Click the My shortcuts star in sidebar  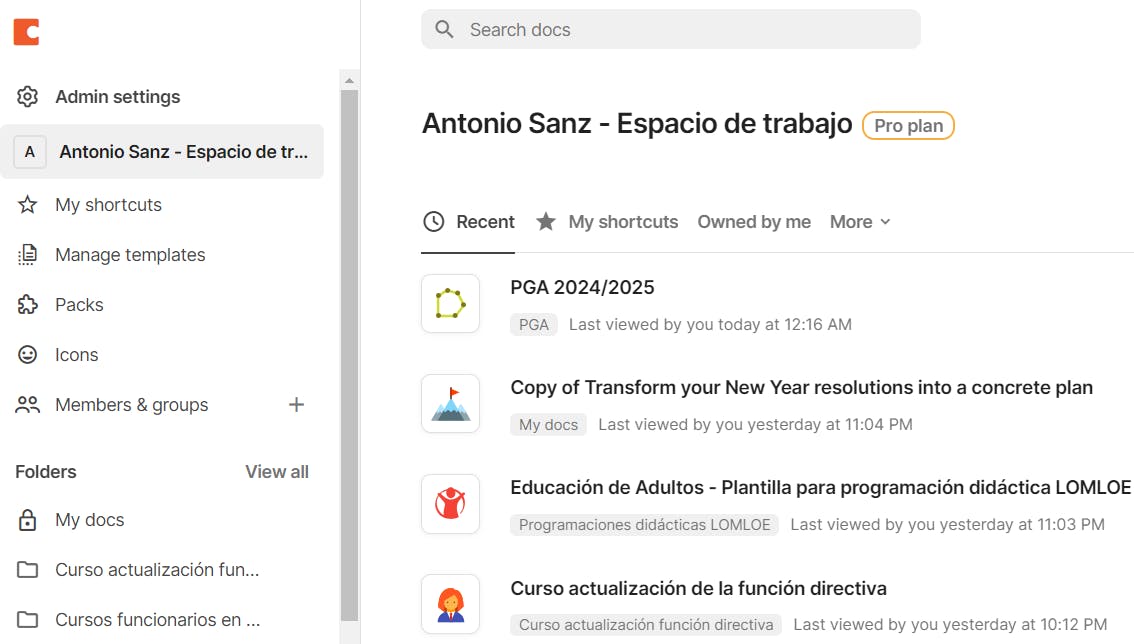(x=27, y=205)
